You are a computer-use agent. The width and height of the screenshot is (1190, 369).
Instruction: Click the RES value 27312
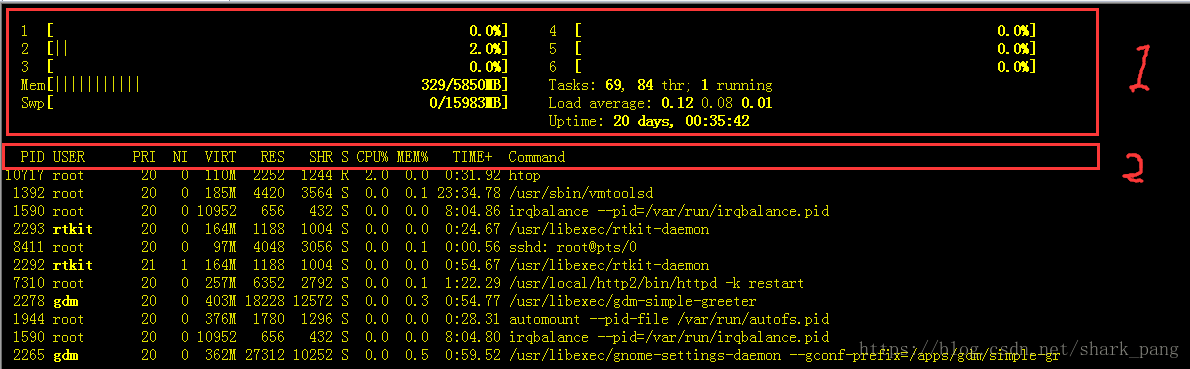[265, 355]
